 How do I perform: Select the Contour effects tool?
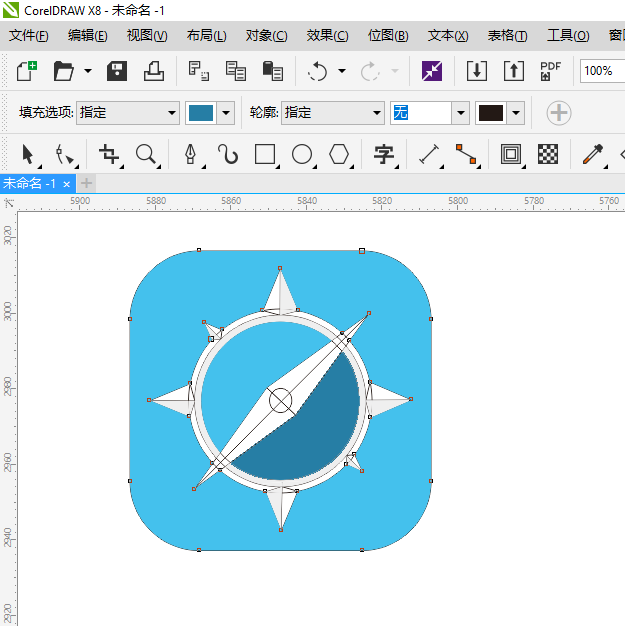tap(511, 155)
